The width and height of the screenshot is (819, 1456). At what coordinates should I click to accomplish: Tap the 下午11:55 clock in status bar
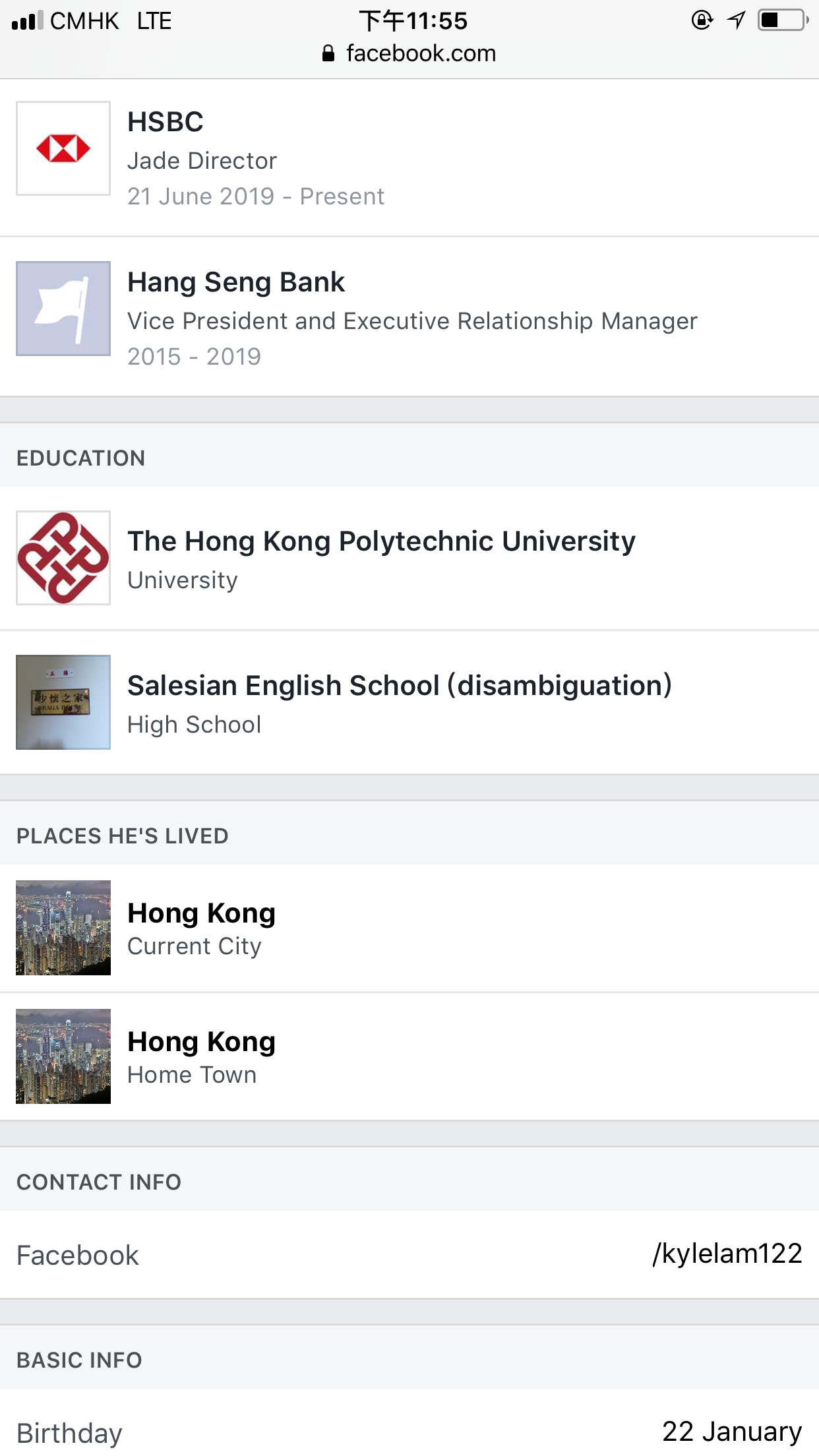tap(413, 20)
